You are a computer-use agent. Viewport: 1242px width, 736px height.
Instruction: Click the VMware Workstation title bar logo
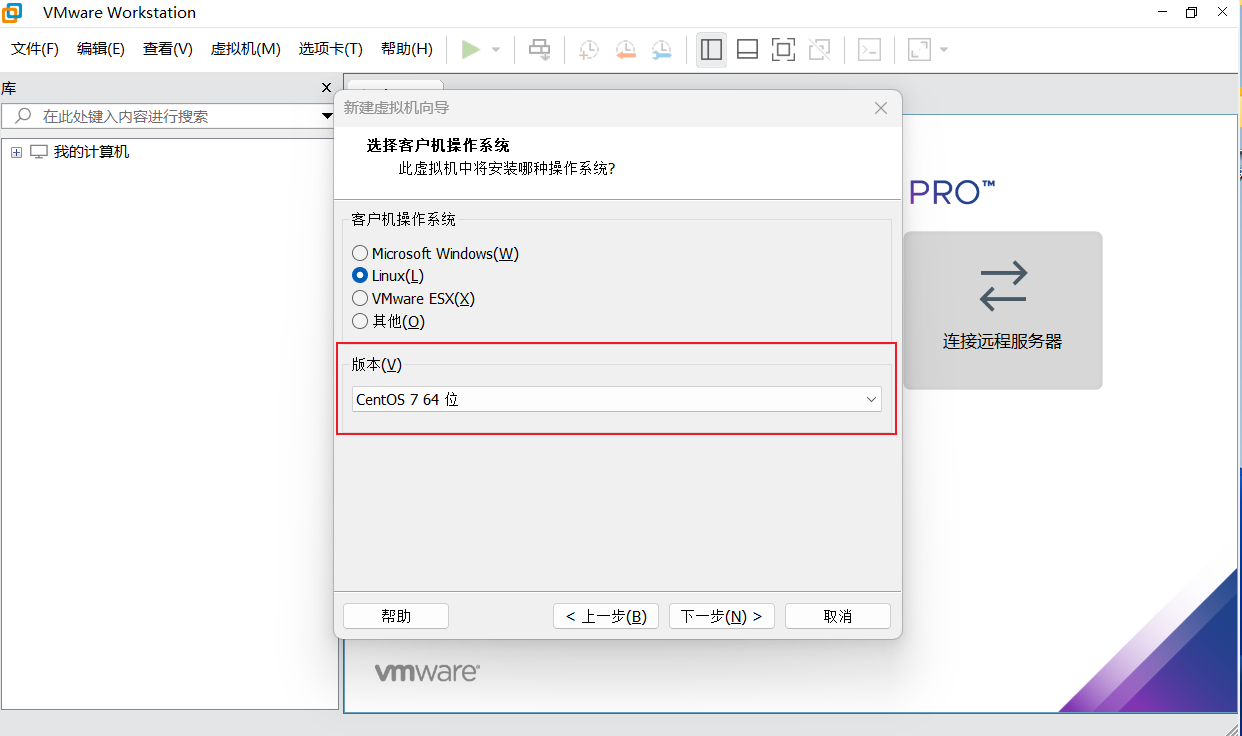click(x=12, y=12)
